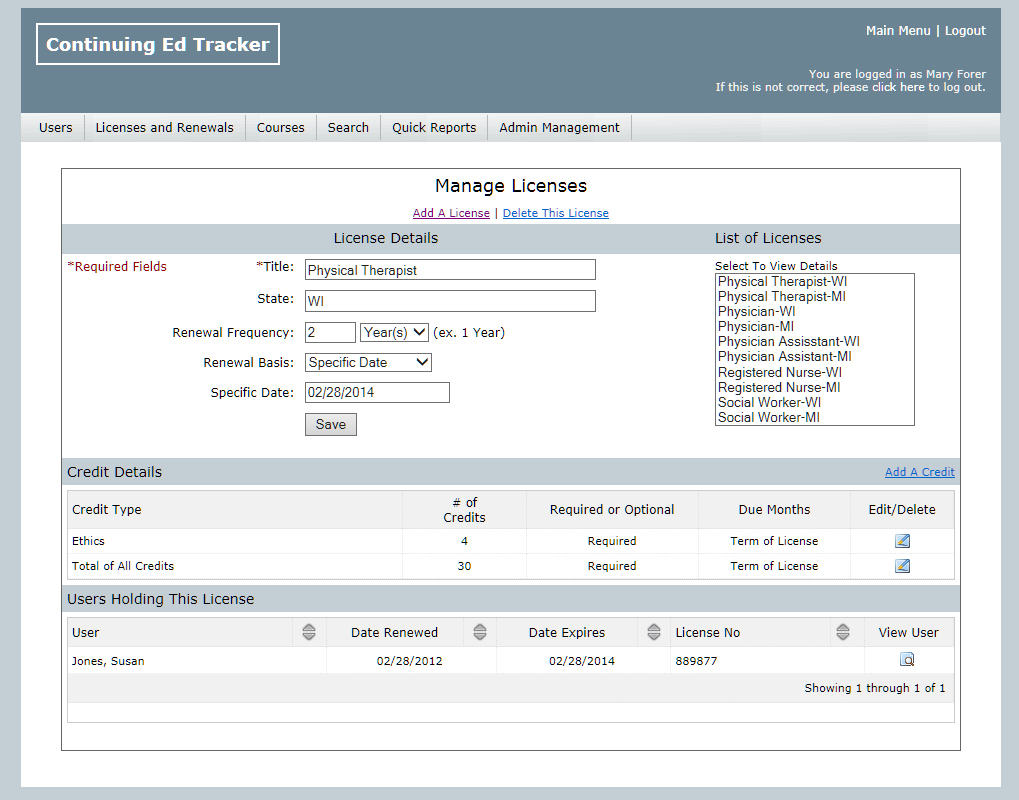Click the Logout link

(x=965, y=31)
